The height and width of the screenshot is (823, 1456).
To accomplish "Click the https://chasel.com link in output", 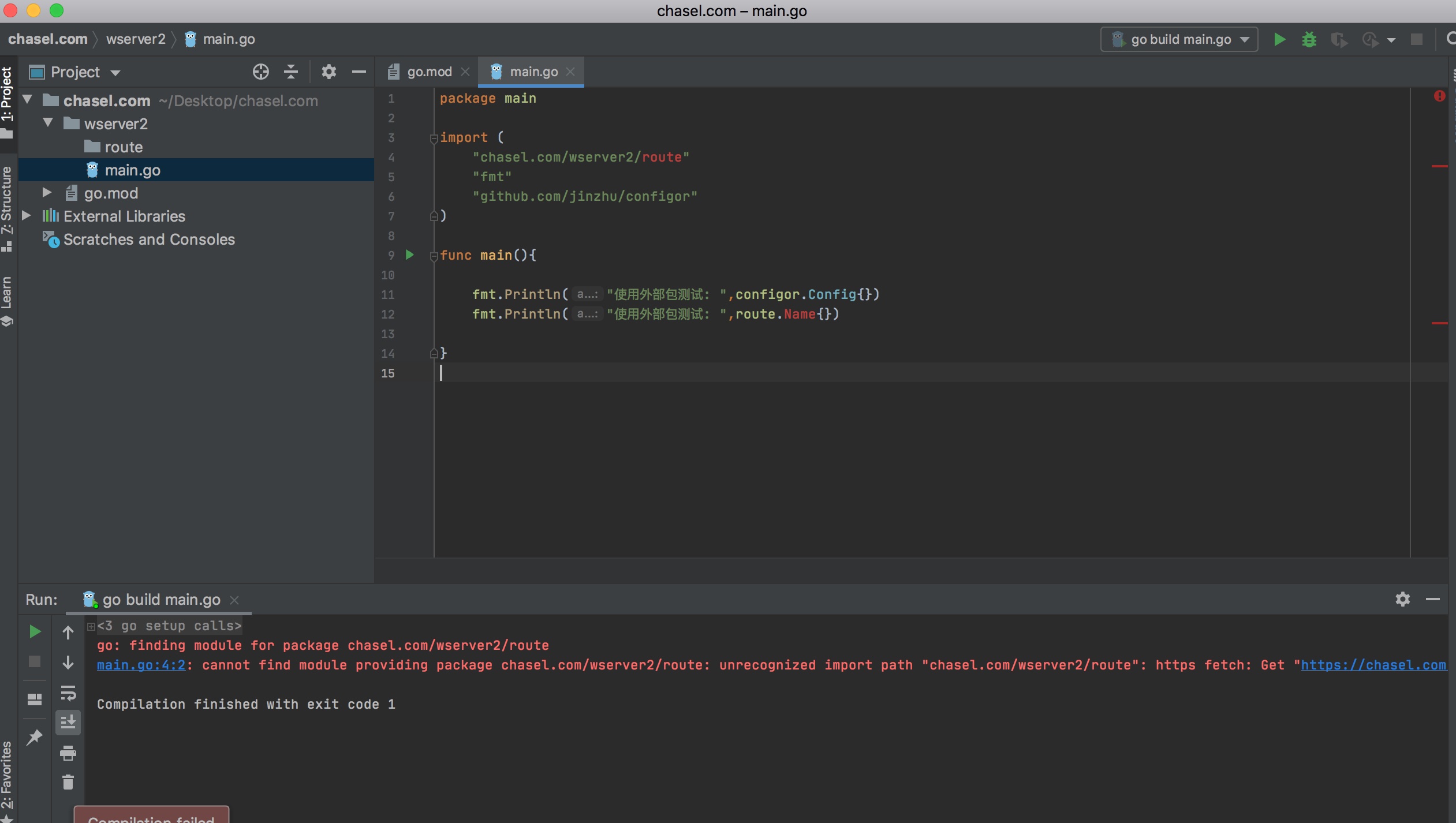I will pyautogui.click(x=1373, y=665).
